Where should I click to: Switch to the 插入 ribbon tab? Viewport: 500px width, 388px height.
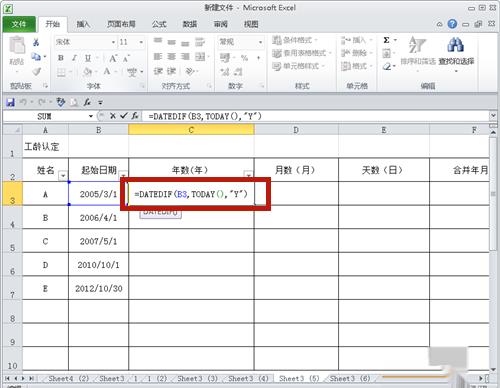click(83, 24)
